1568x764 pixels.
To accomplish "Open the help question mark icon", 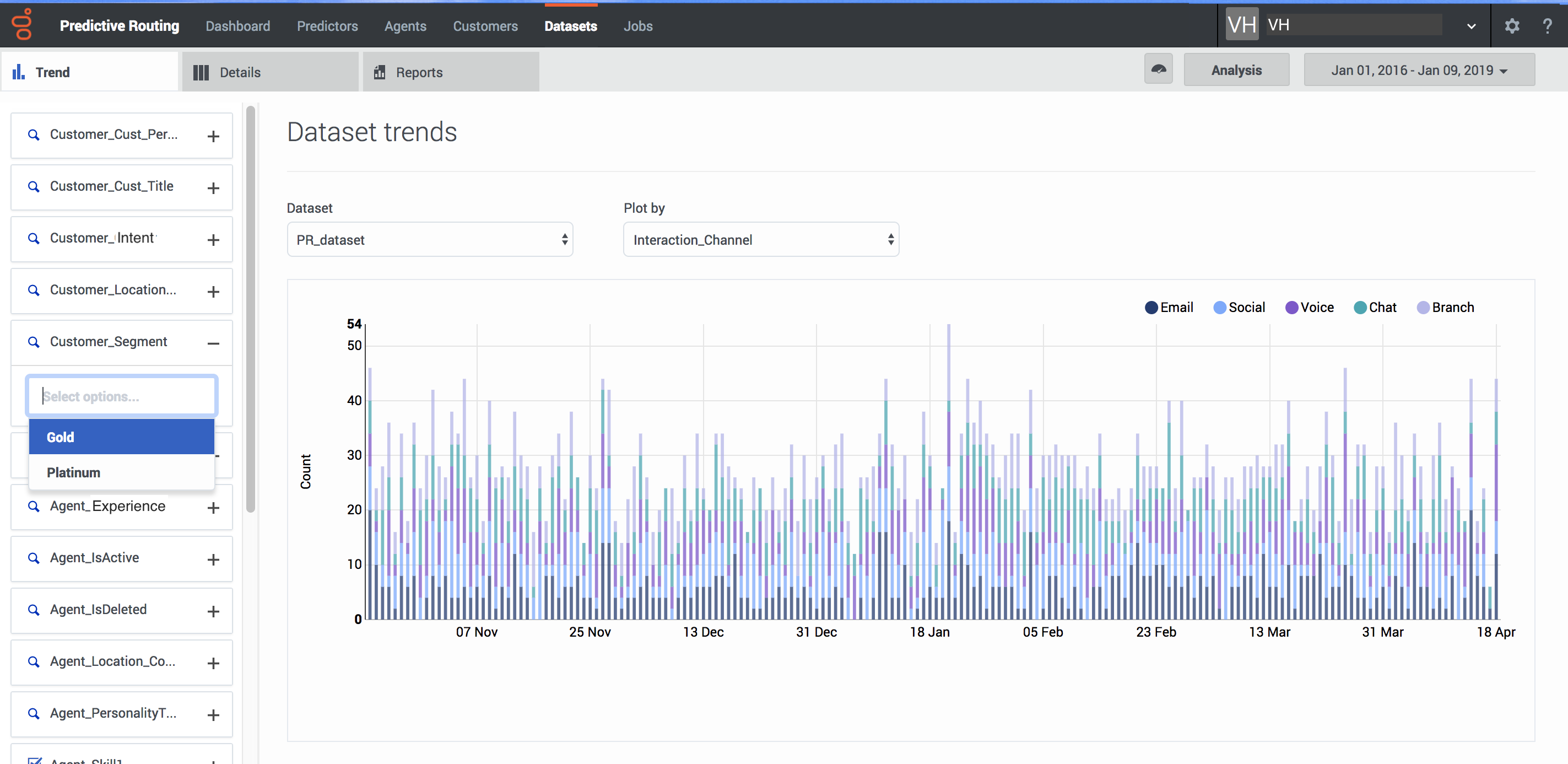I will (x=1547, y=25).
